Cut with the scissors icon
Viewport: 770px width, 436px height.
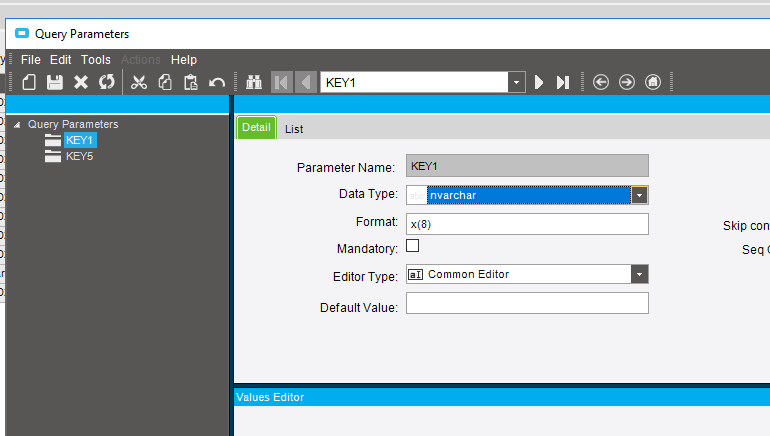[x=139, y=82]
